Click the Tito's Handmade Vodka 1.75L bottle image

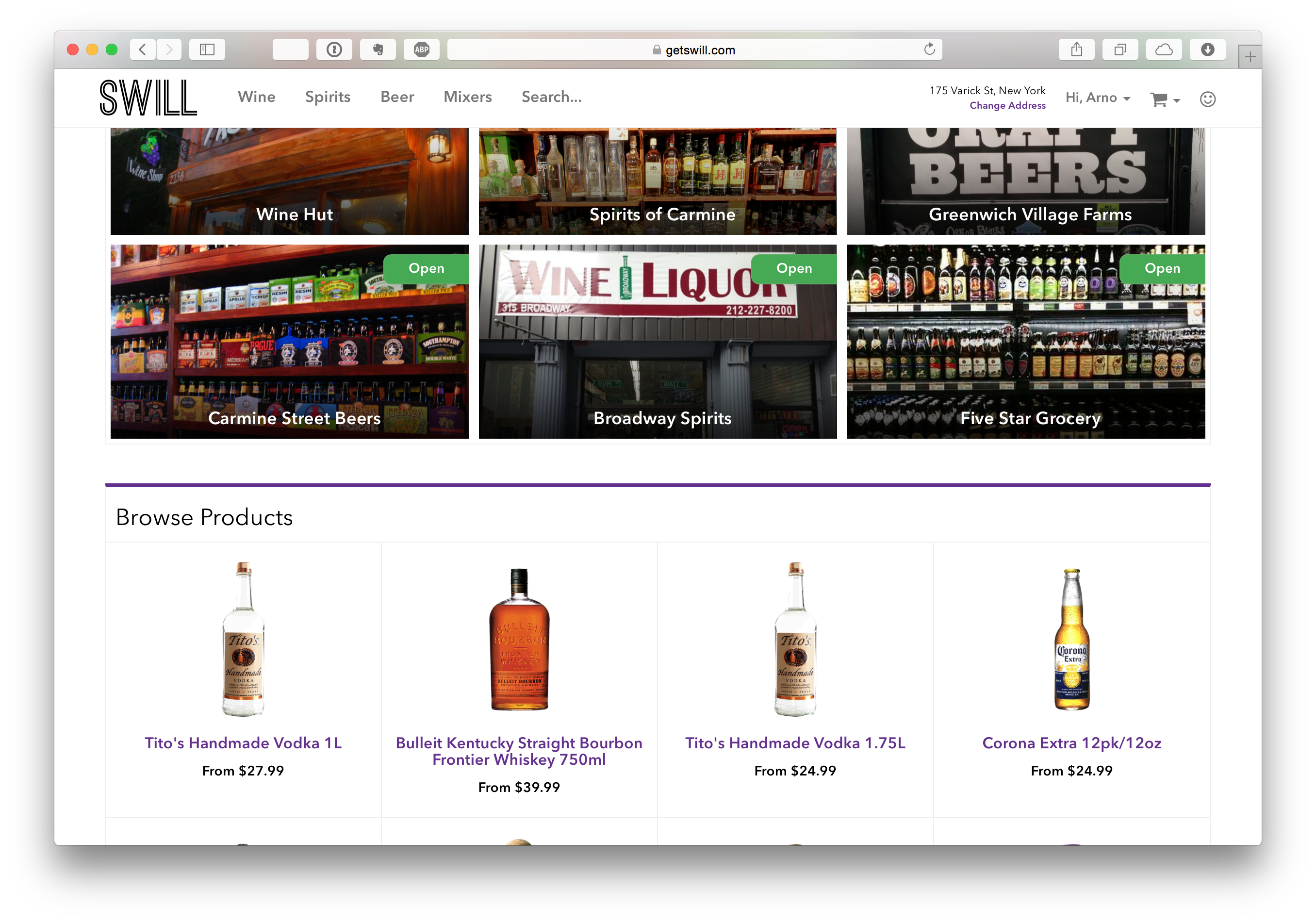coord(795,639)
